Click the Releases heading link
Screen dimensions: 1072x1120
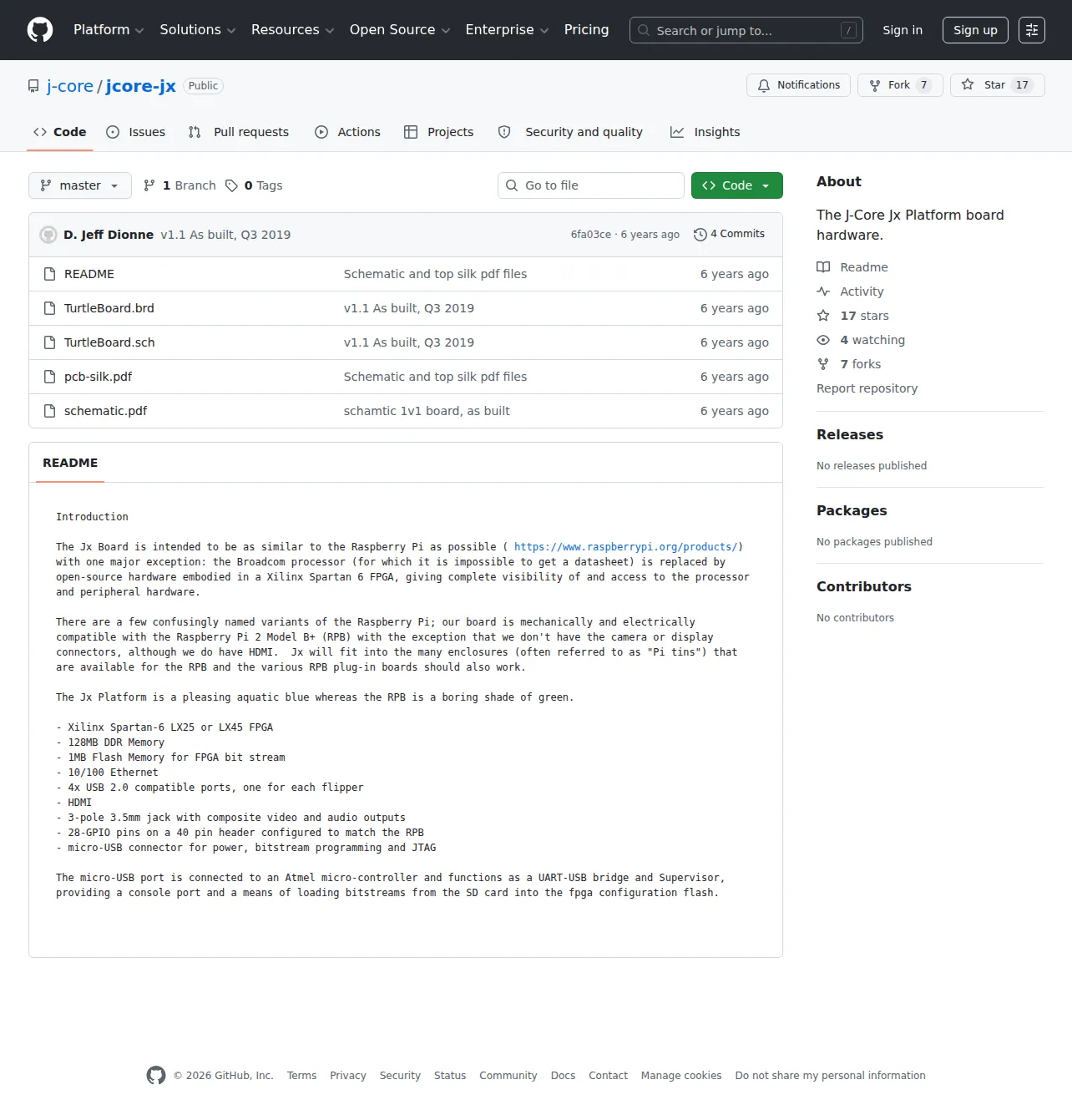coord(850,434)
